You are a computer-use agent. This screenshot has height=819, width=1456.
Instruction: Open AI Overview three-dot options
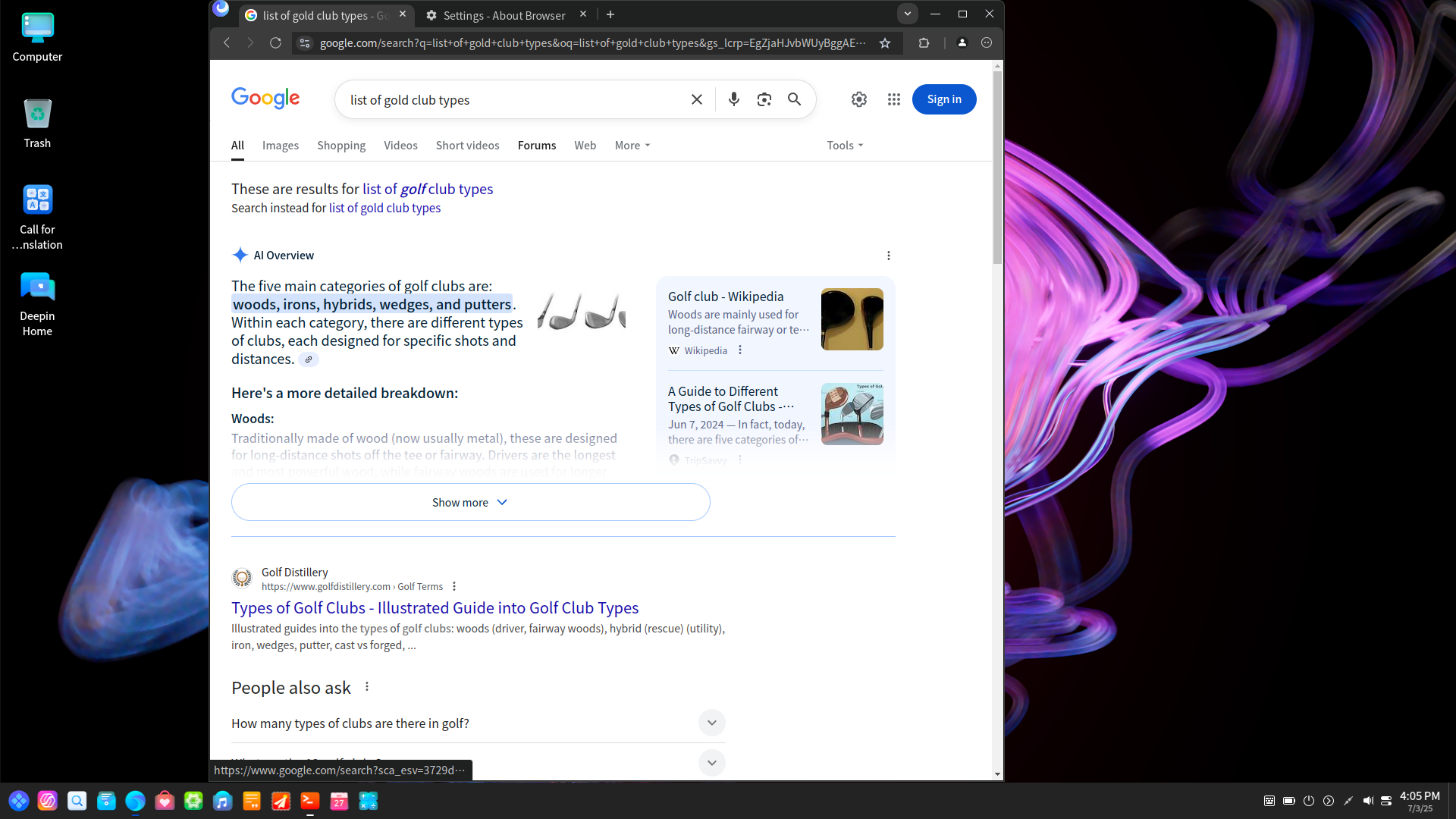click(x=888, y=256)
